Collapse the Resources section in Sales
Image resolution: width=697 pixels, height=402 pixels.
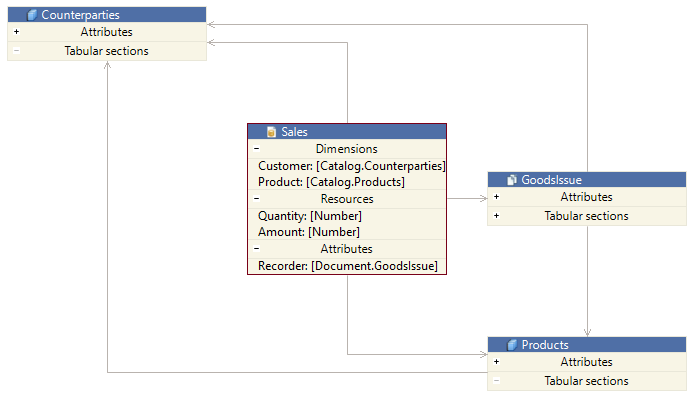point(256,199)
